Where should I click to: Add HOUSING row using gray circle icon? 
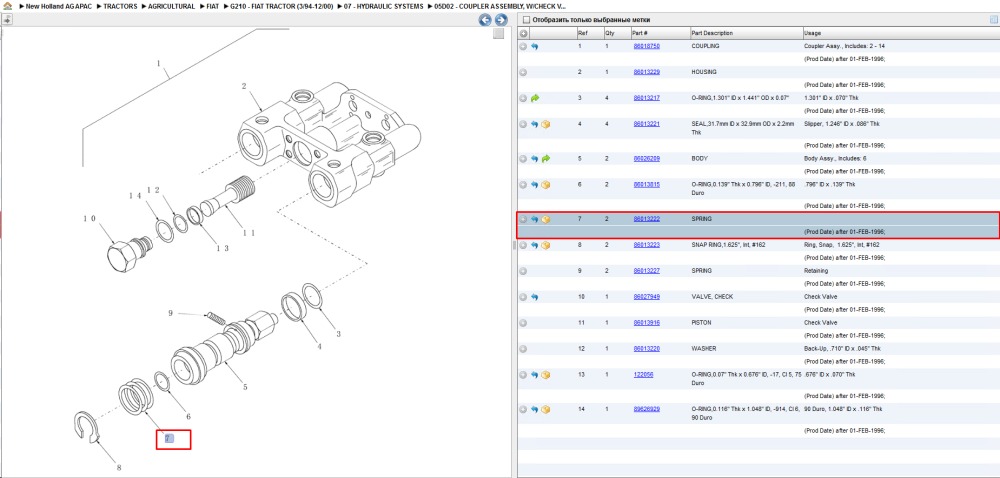(x=523, y=72)
